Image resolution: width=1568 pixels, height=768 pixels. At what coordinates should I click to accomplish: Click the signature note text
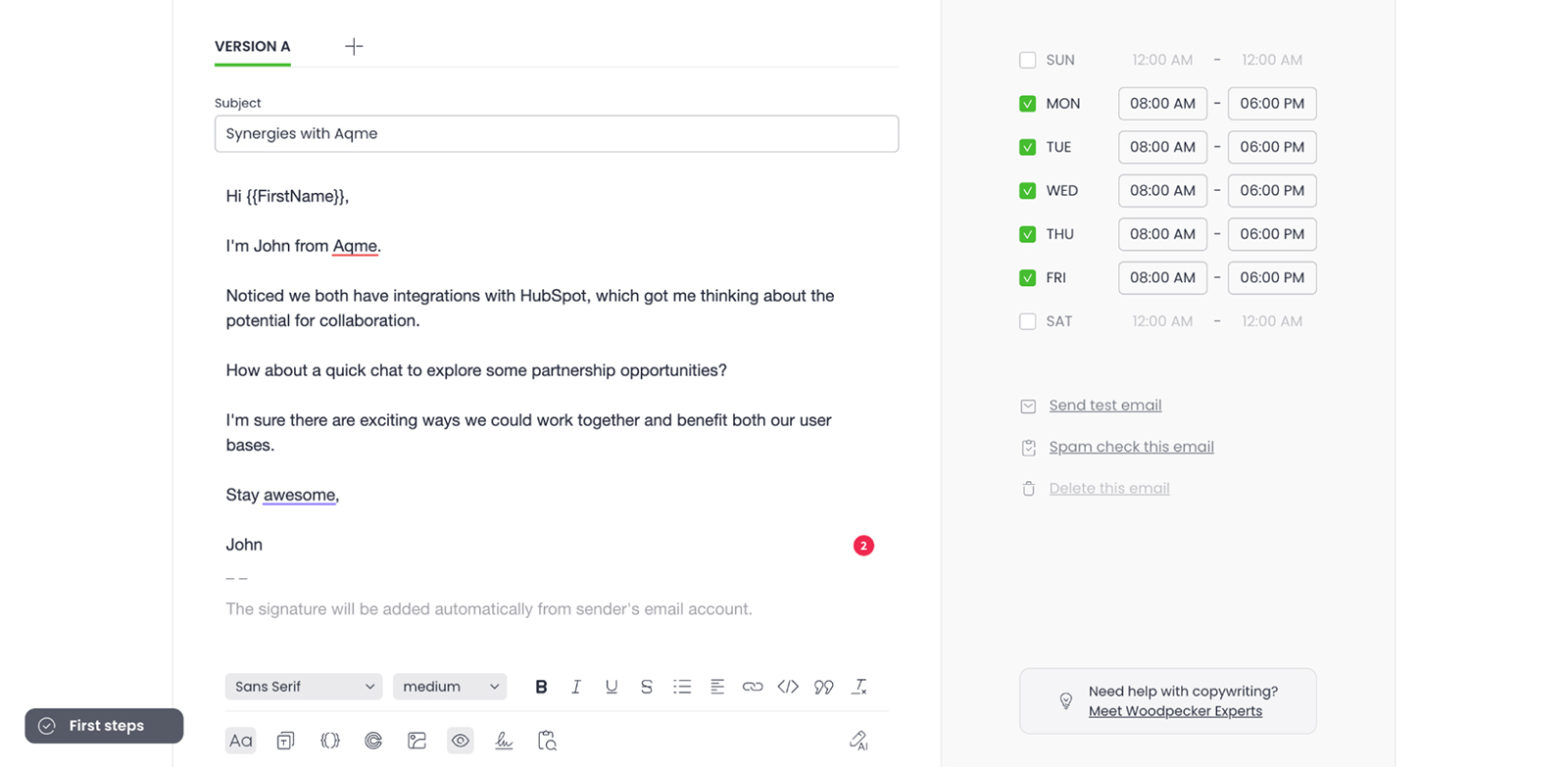[489, 609]
